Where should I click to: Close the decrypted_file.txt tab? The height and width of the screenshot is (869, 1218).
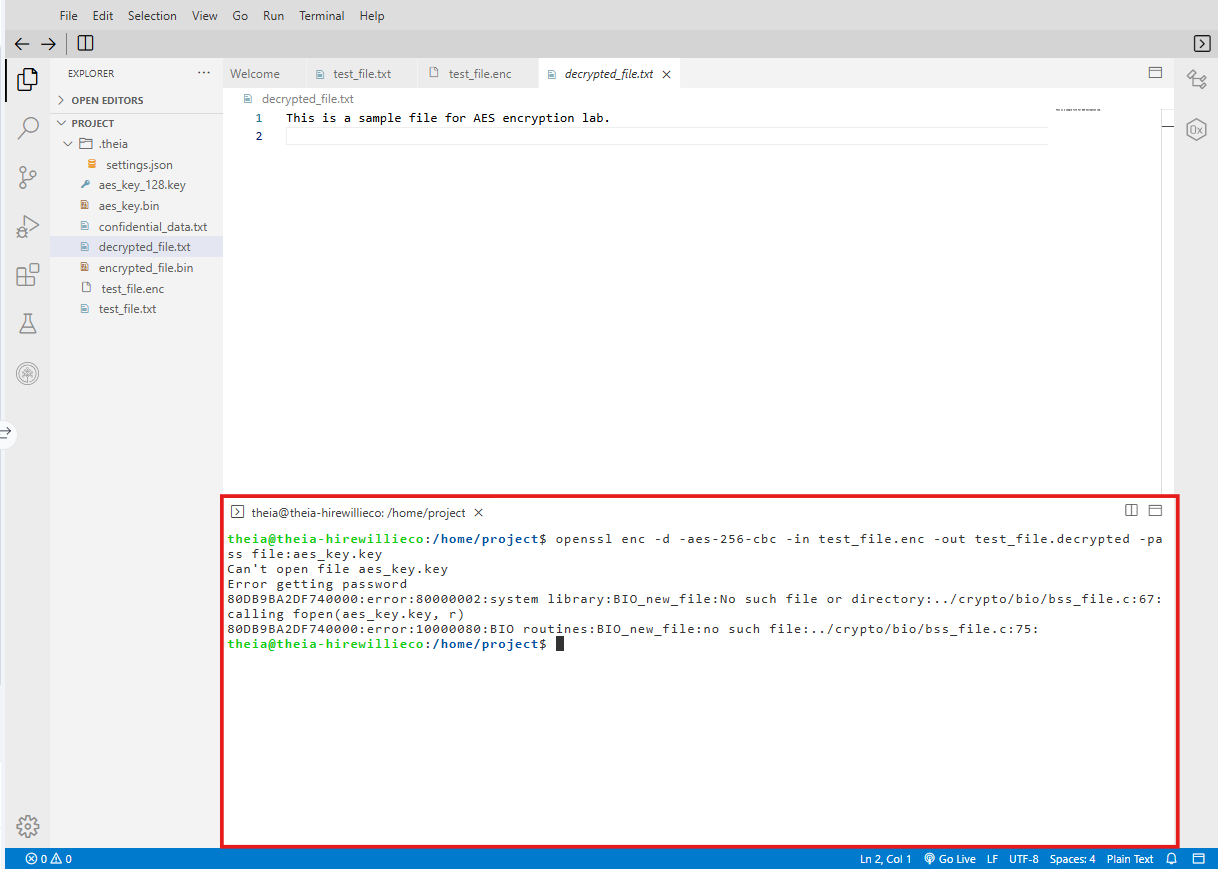pyautogui.click(x=666, y=74)
